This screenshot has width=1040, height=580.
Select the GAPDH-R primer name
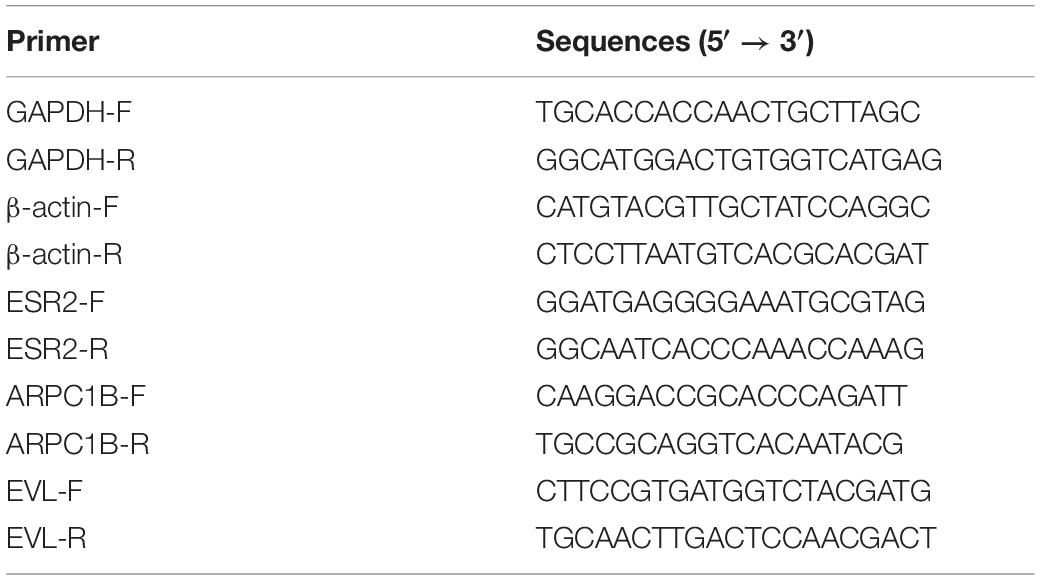70,160
